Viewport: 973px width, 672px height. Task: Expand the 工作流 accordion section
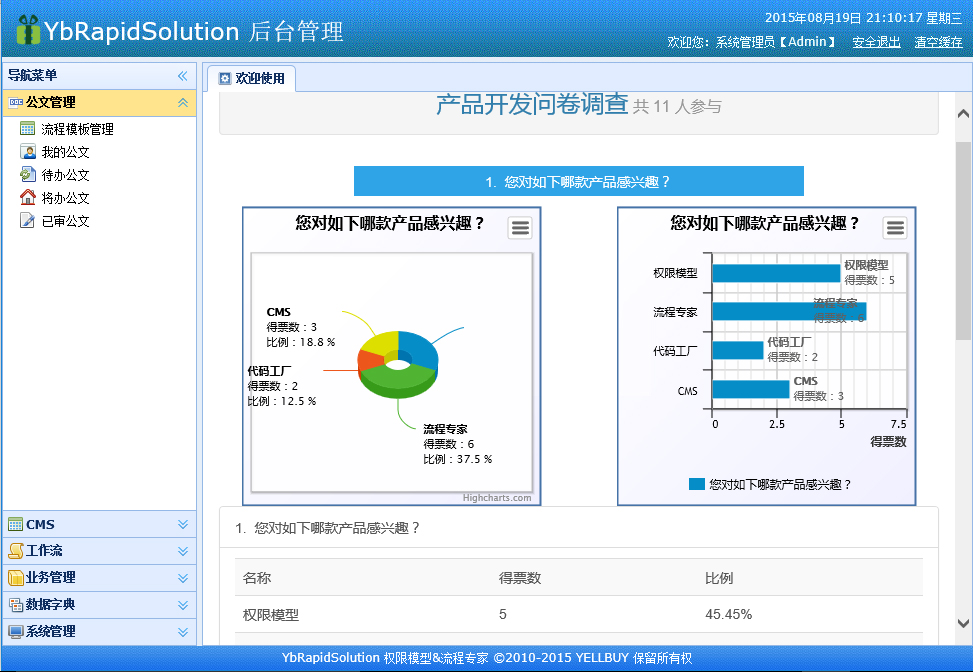pyautogui.click(x=182, y=551)
